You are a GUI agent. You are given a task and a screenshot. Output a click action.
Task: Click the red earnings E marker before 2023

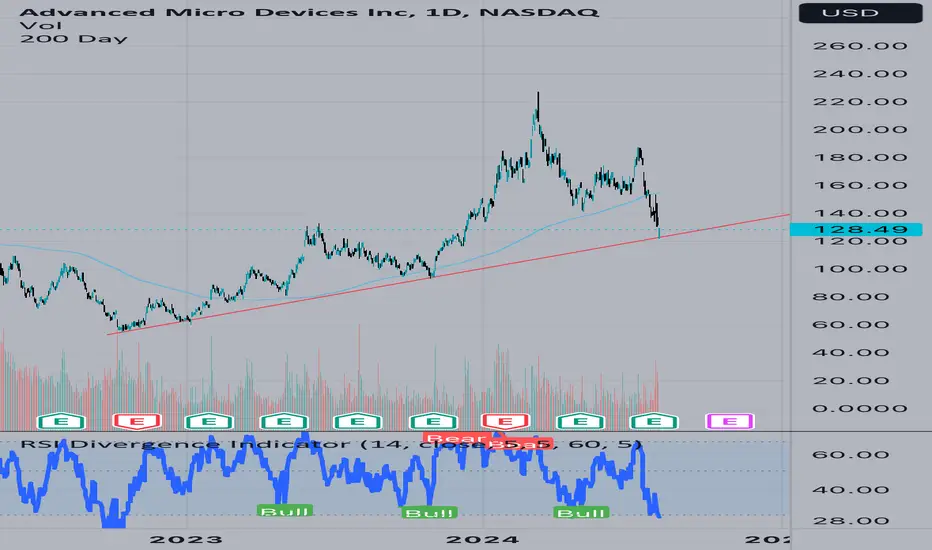(x=137, y=422)
